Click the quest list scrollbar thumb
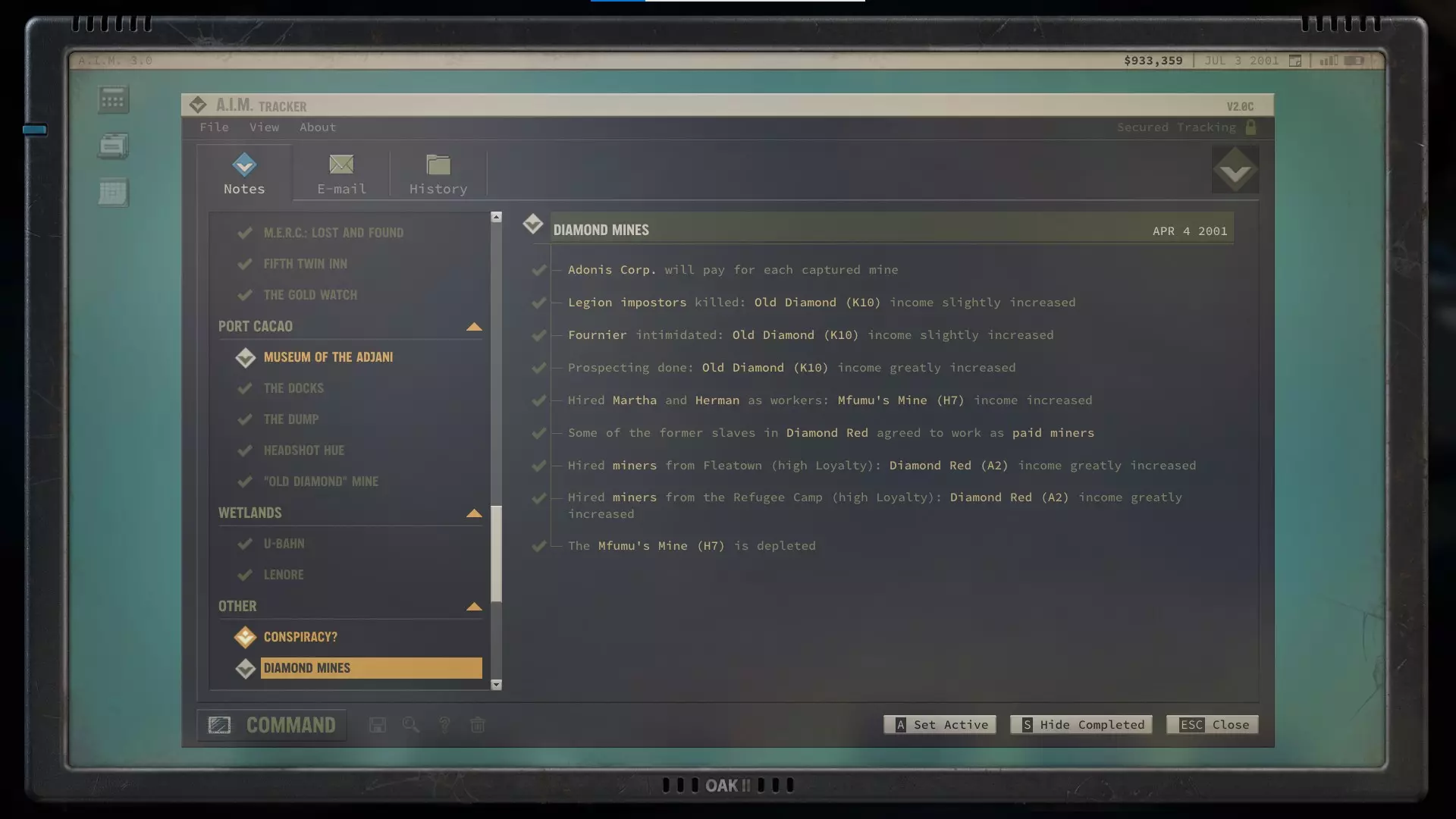 [x=496, y=554]
